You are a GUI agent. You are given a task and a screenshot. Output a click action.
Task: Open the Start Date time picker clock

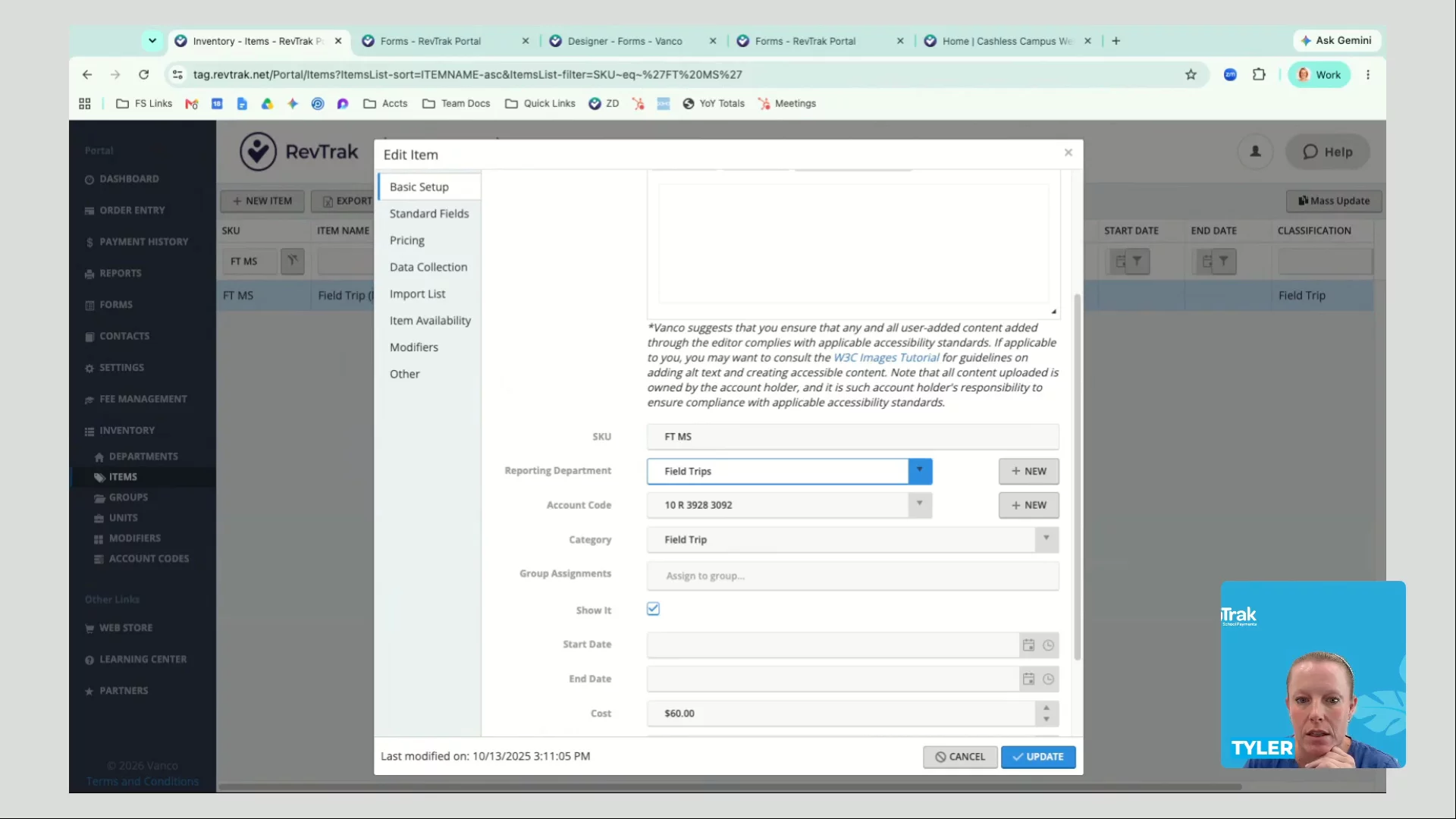1048,645
